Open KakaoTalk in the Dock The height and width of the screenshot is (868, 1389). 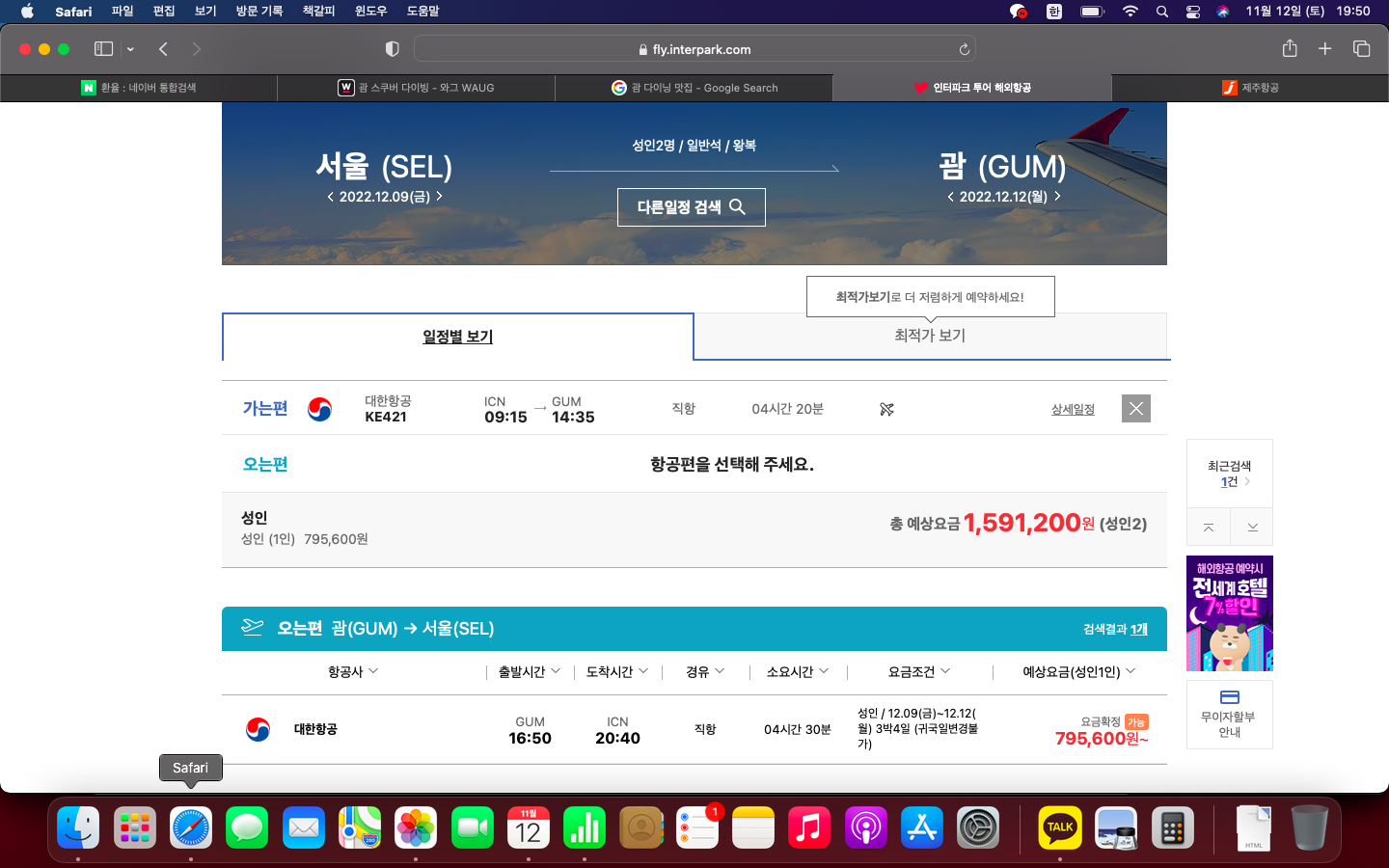(x=1060, y=827)
